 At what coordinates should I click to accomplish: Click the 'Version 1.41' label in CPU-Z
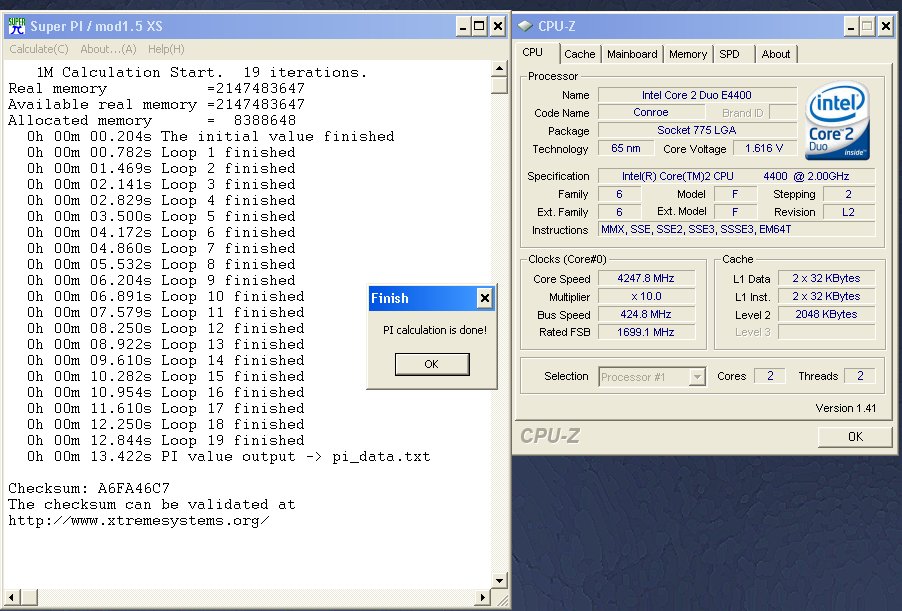[846, 408]
